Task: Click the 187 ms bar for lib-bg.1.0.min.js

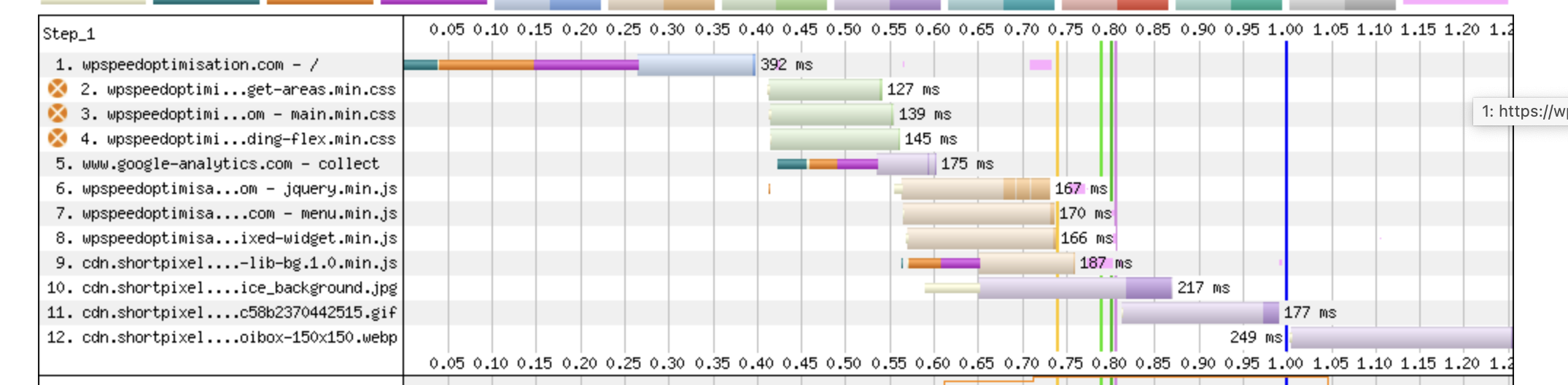Action: pos(988,263)
